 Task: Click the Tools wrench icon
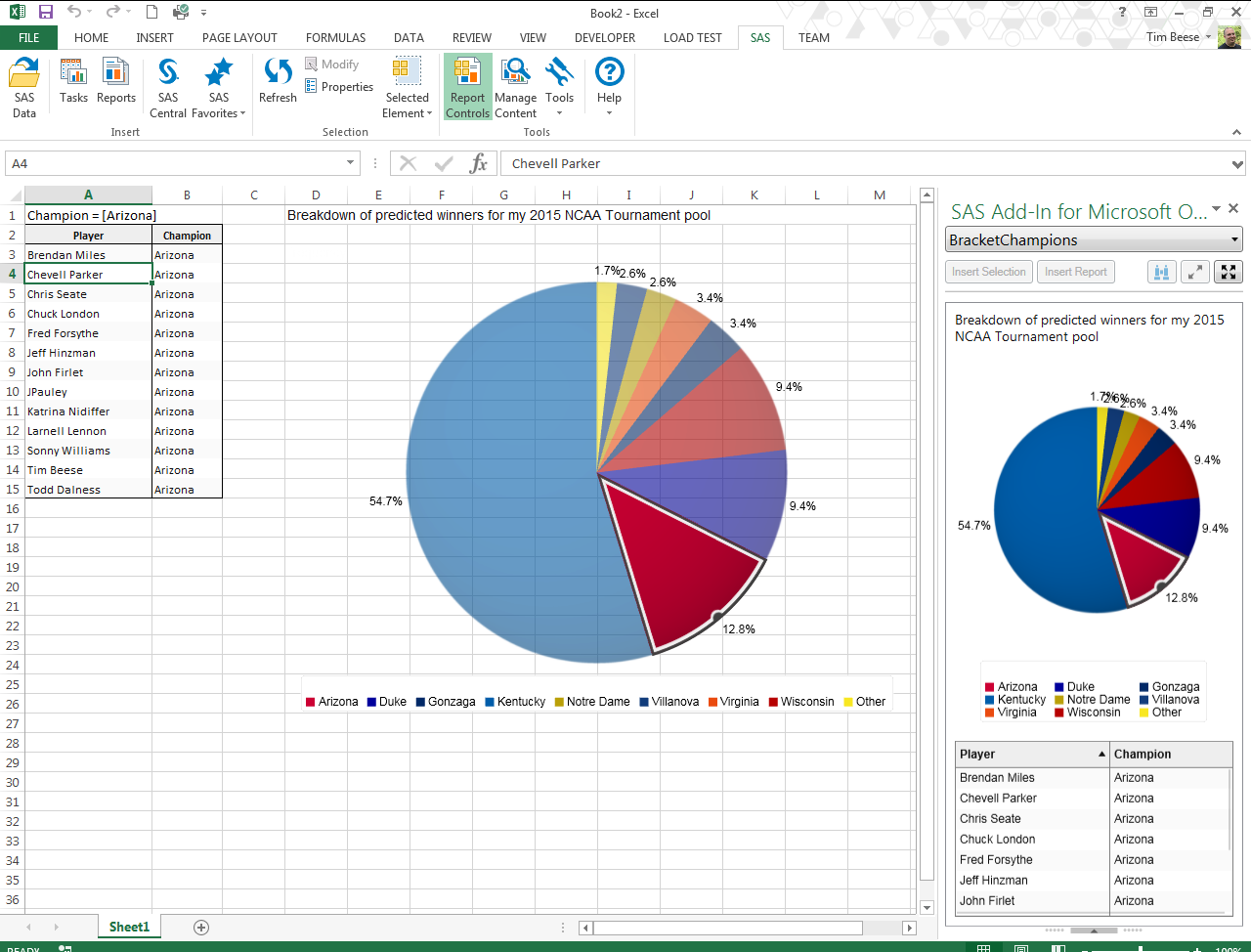pos(559,71)
